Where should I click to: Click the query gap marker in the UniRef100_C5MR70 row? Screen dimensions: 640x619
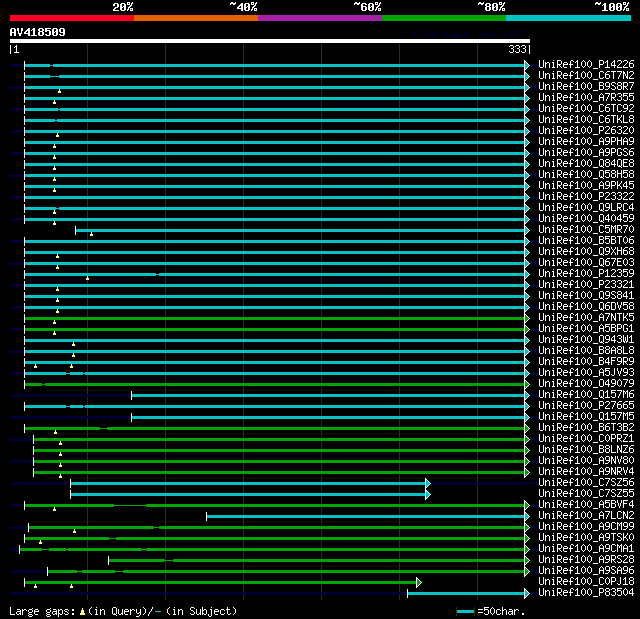pyautogui.click(x=91, y=234)
